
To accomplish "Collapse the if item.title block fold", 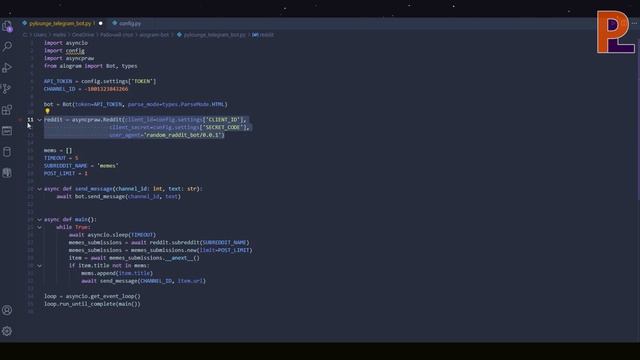I will [40, 266].
